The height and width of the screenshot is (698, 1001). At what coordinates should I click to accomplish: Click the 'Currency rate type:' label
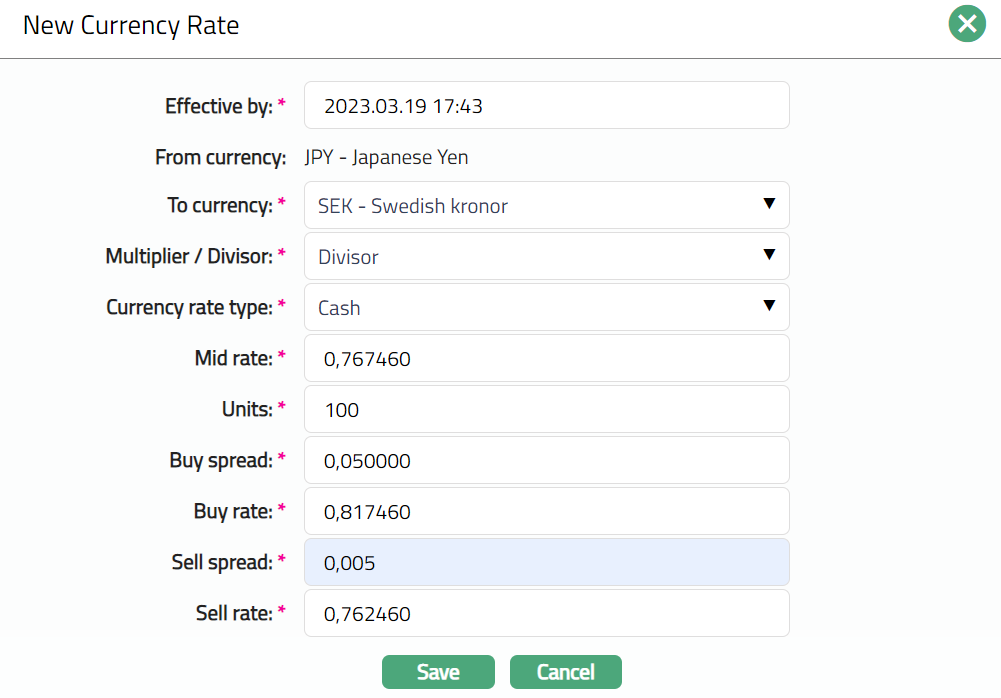click(189, 308)
